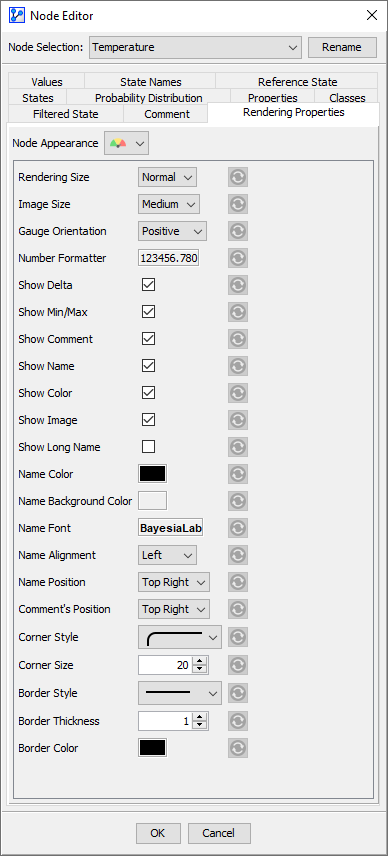The width and height of the screenshot is (388, 856).
Task: Open the Border Style dropdown
Action: tap(180, 693)
